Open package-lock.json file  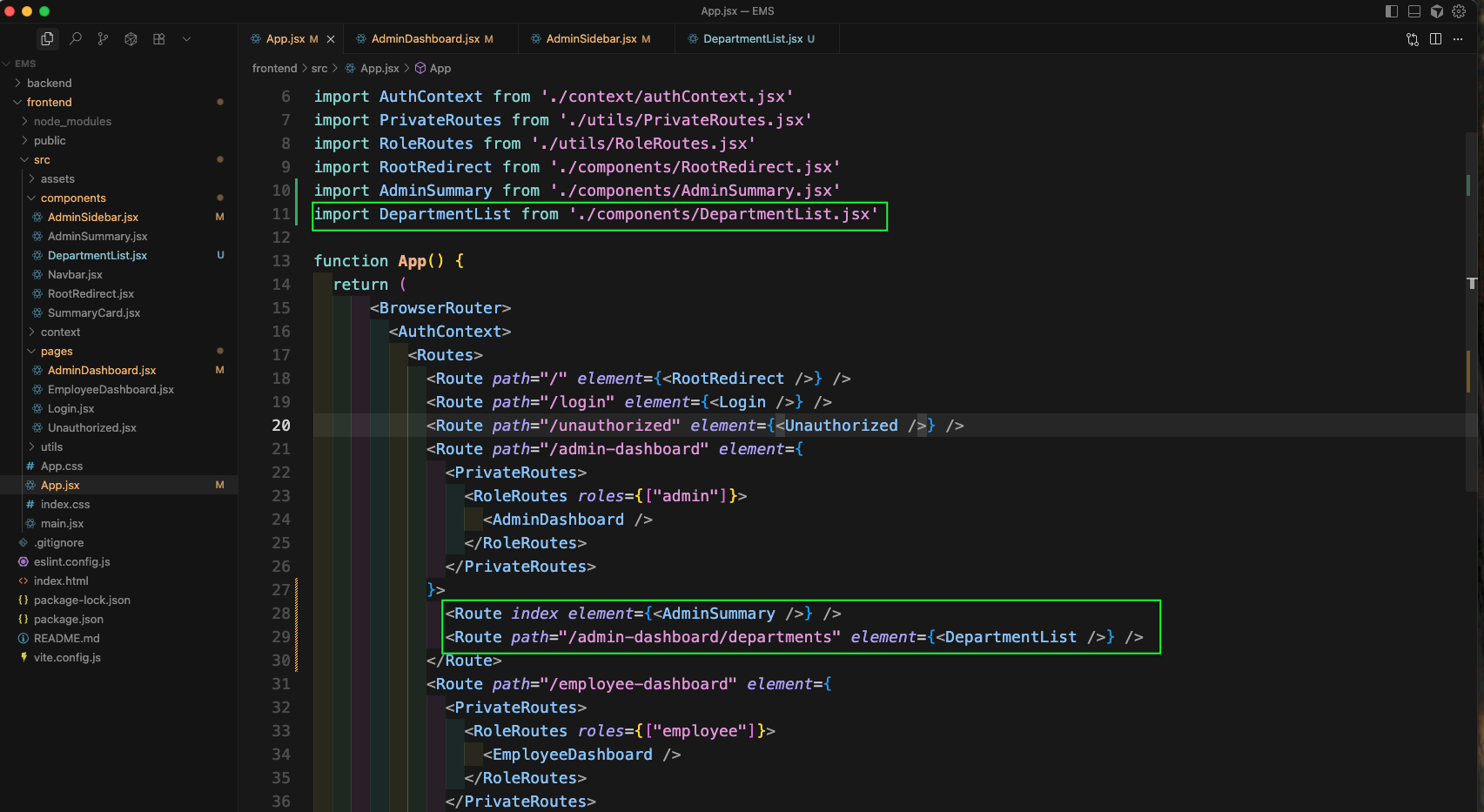(x=118, y=600)
